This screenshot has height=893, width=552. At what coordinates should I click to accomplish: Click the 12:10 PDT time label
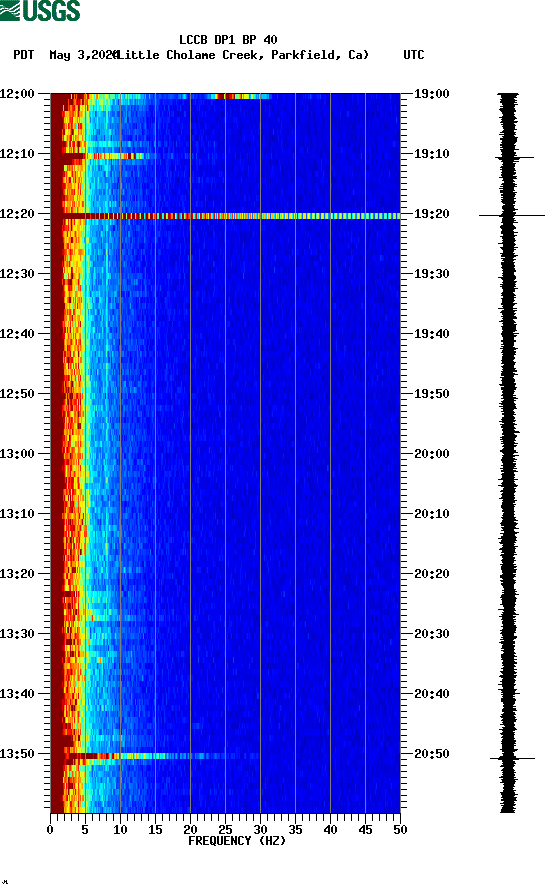pos(17,154)
